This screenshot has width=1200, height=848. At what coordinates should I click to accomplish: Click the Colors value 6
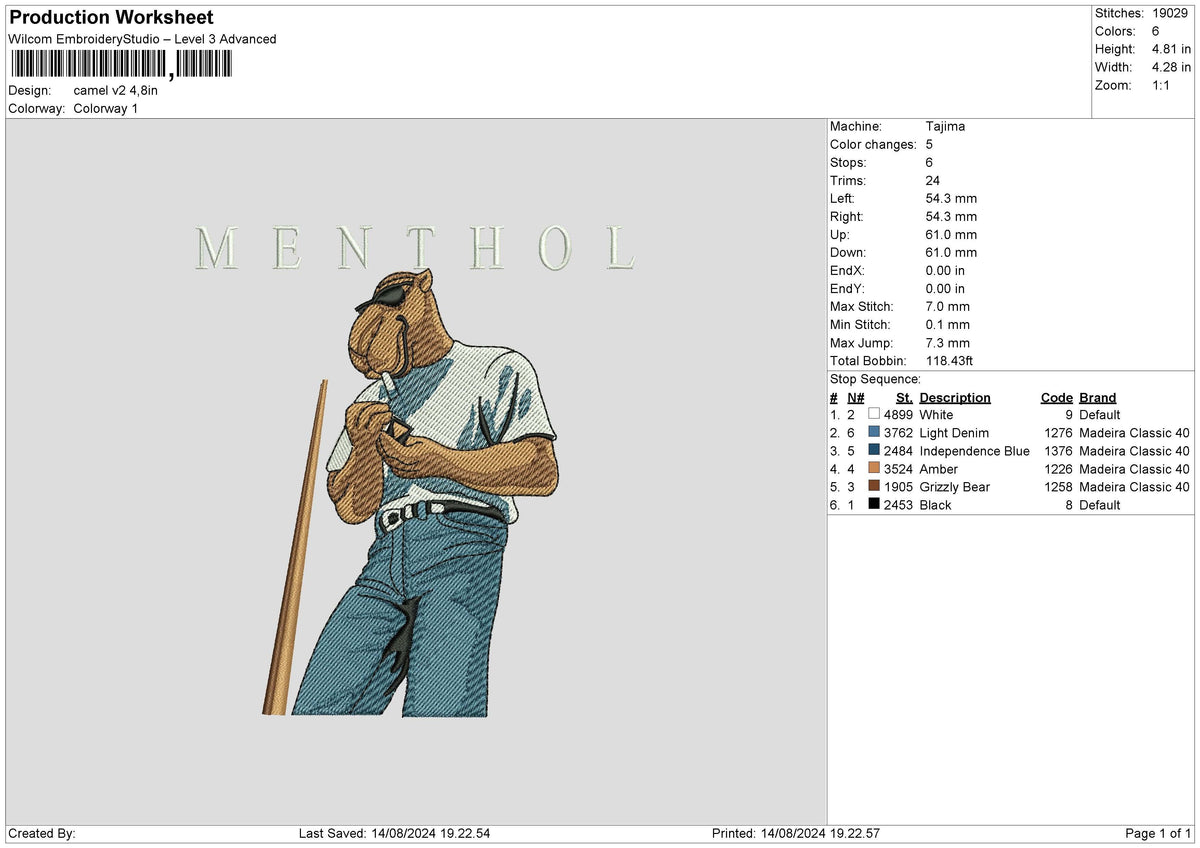point(1156,31)
